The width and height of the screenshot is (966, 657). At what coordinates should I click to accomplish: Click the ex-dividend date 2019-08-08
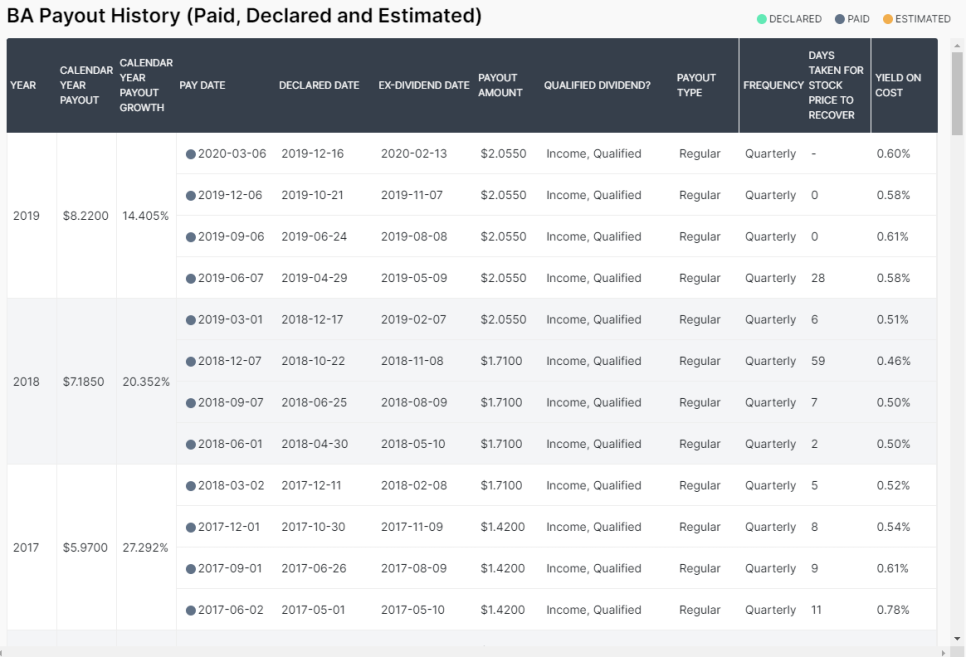click(413, 236)
